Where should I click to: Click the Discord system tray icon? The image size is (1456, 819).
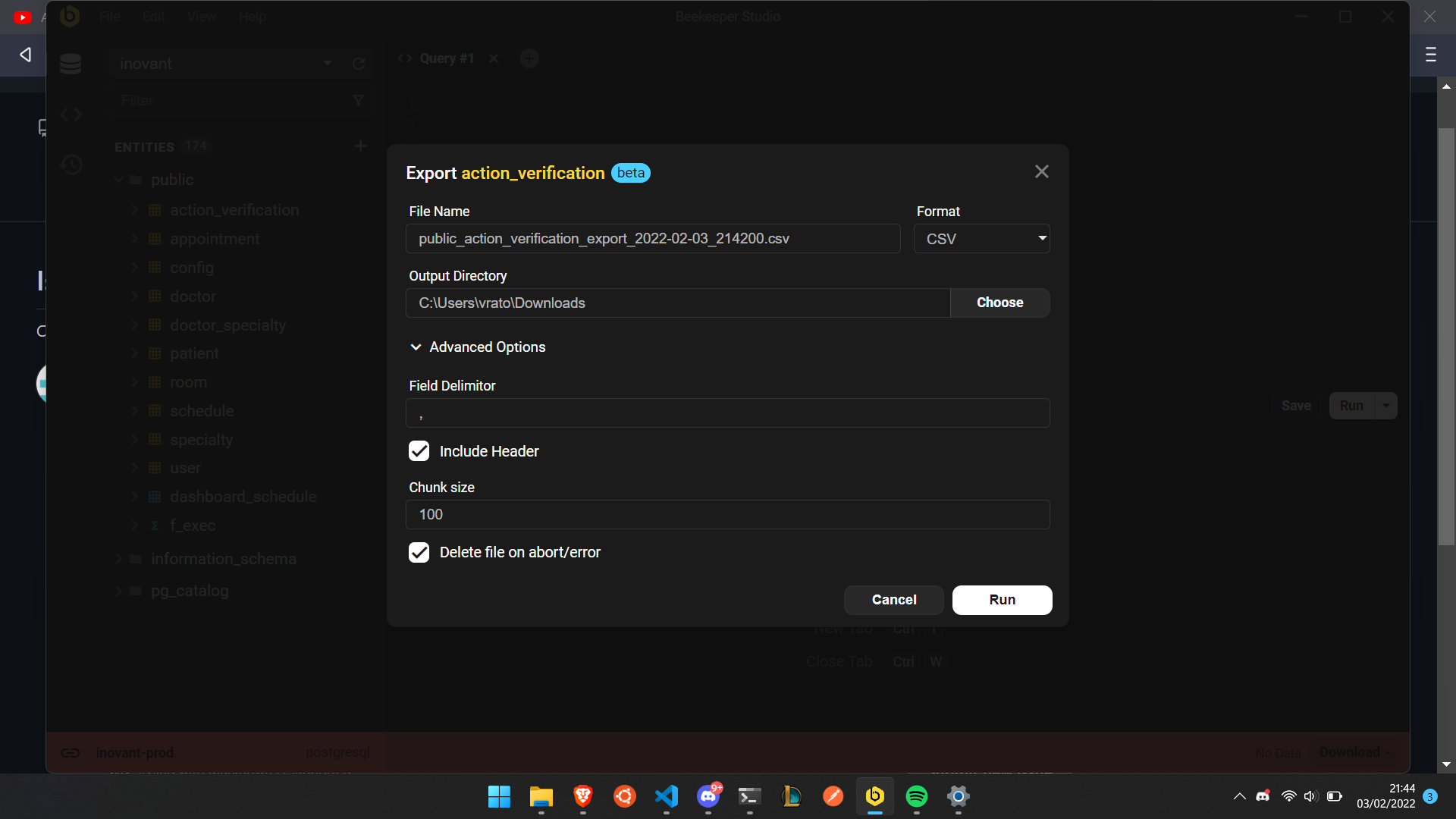click(1263, 796)
